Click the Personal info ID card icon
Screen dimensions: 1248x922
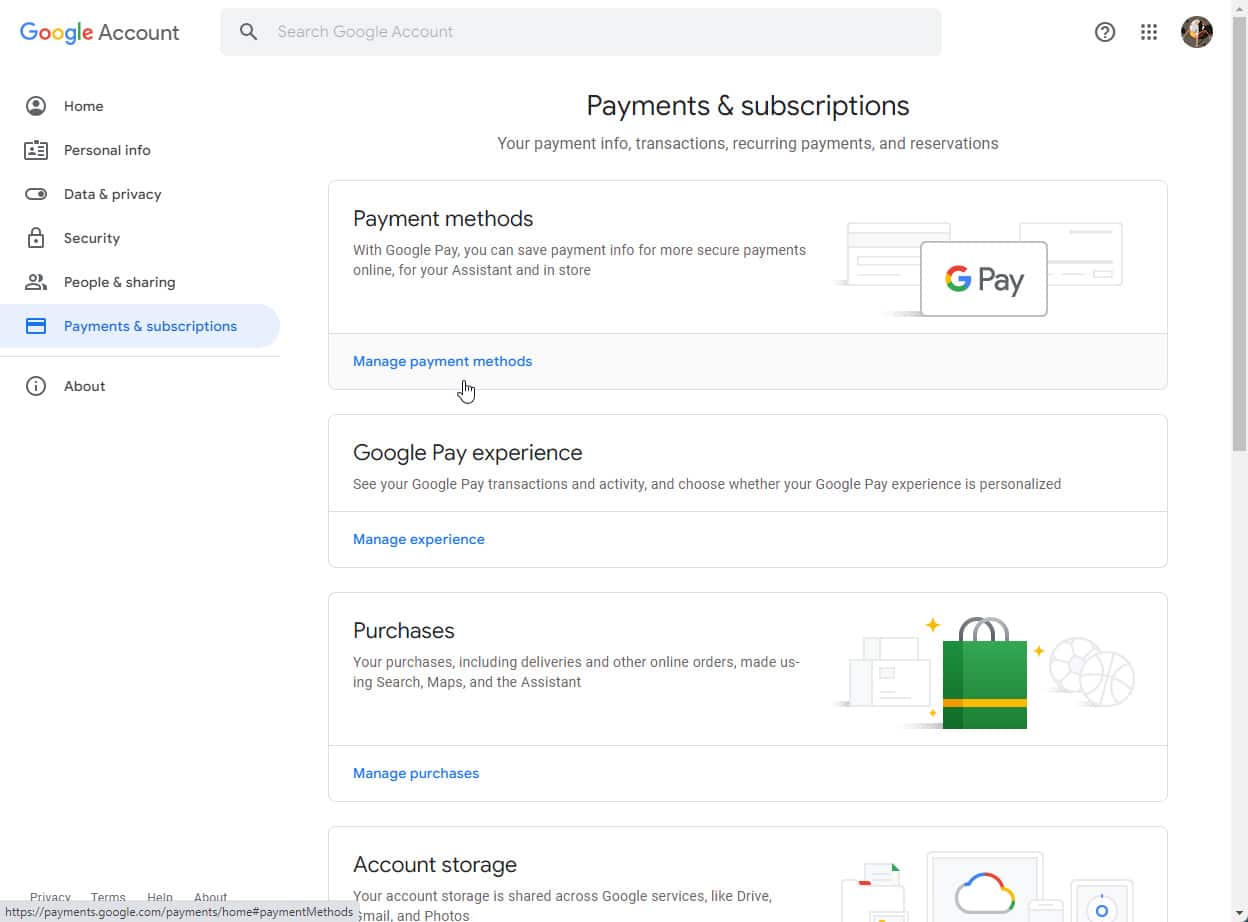coord(36,150)
